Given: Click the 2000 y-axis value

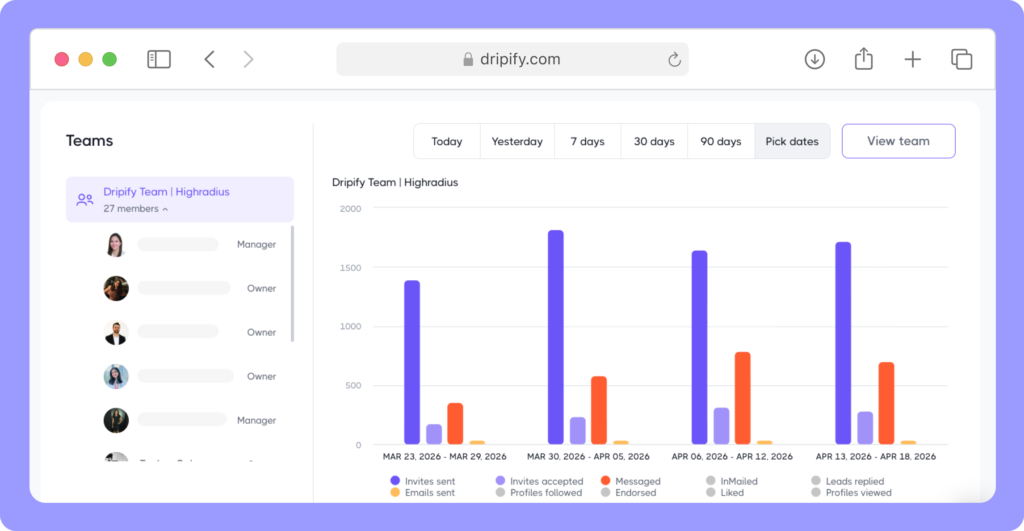Looking at the screenshot, I should pos(351,209).
